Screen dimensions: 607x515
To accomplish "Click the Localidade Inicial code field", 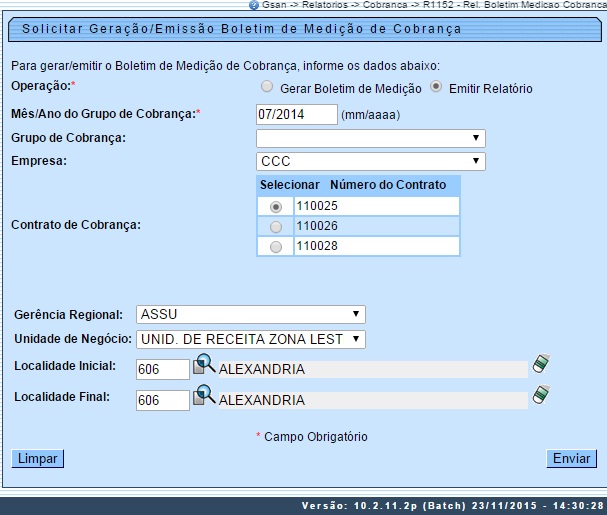I will click(x=162, y=370).
